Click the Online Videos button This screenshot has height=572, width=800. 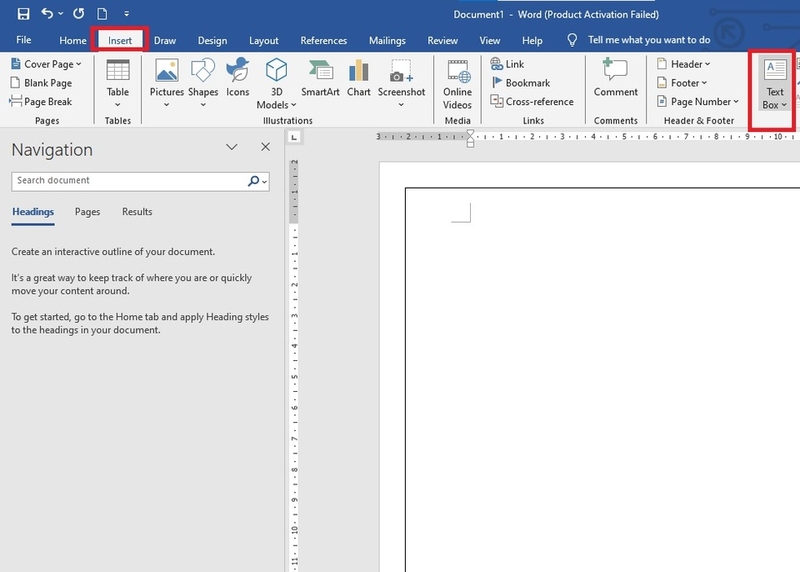tap(458, 83)
